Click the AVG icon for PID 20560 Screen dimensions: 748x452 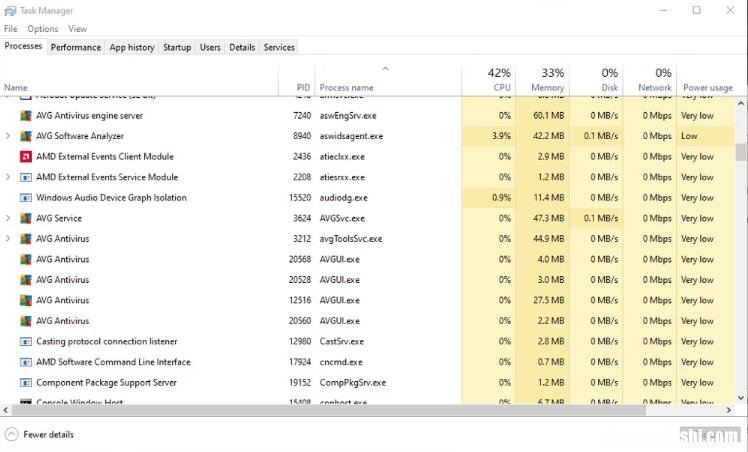[x=26, y=321]
